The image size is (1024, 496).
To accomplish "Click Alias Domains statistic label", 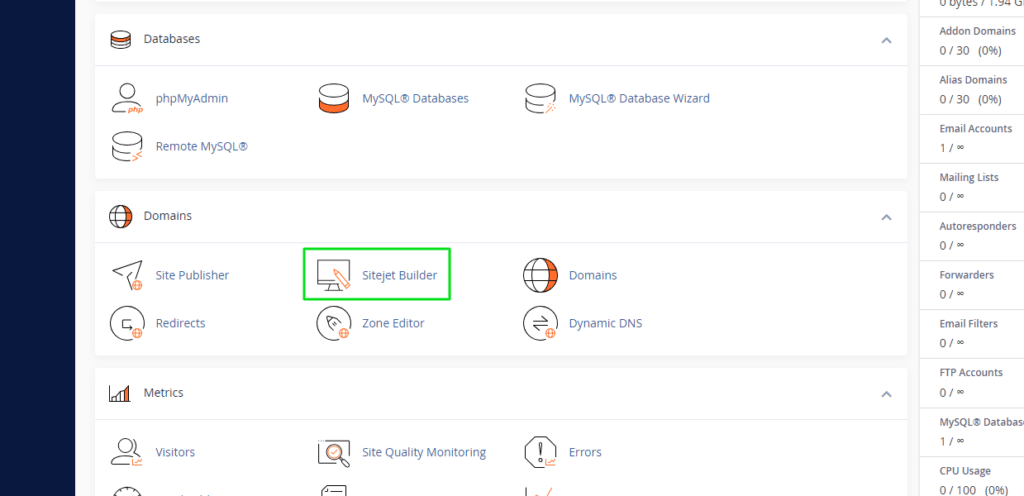I will pos(973,80).
